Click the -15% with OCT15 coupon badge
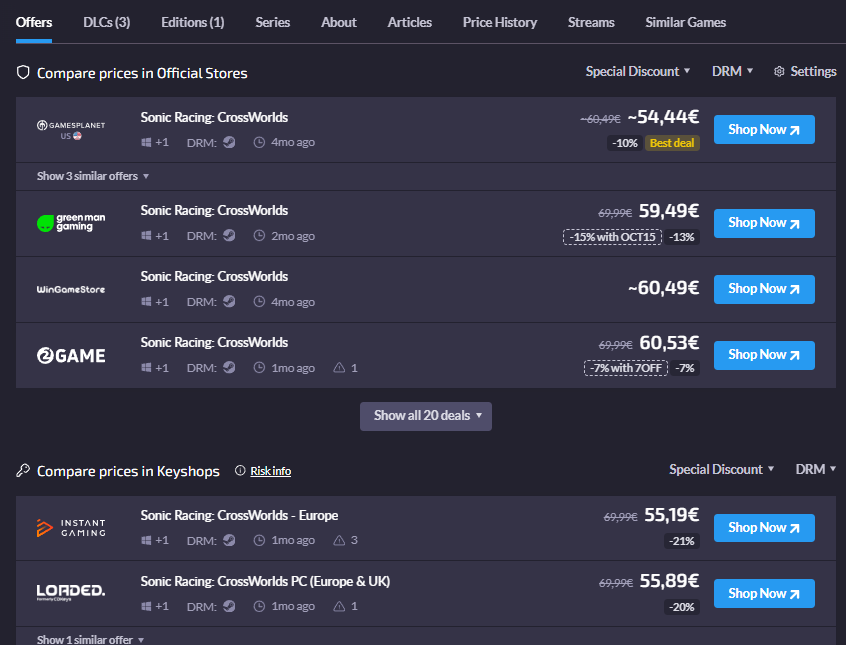This screenshot has height=645, width=846. (x=612, y=237)
